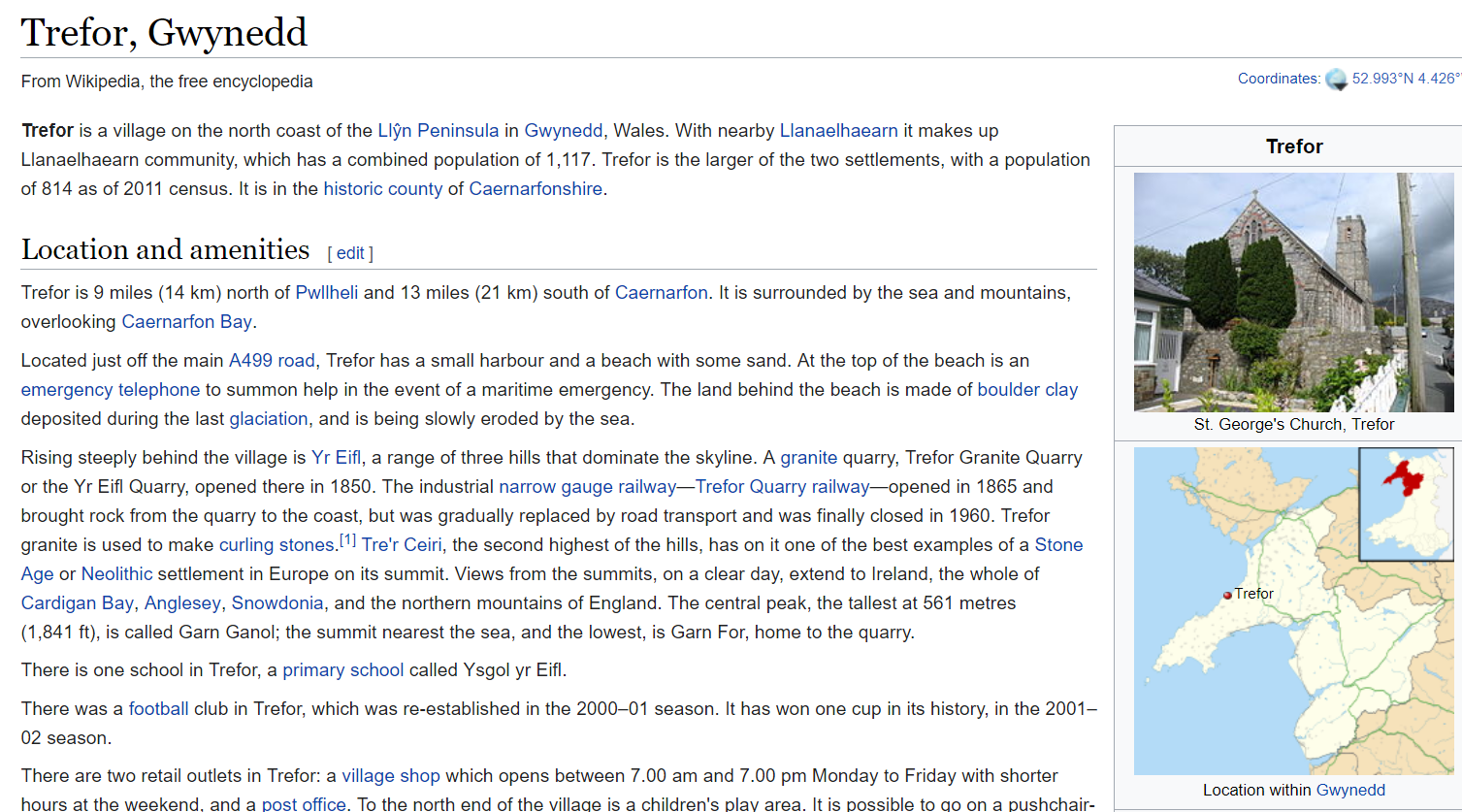
Task: Click the Trefor infobox title
Action: tap(1294, 146)
